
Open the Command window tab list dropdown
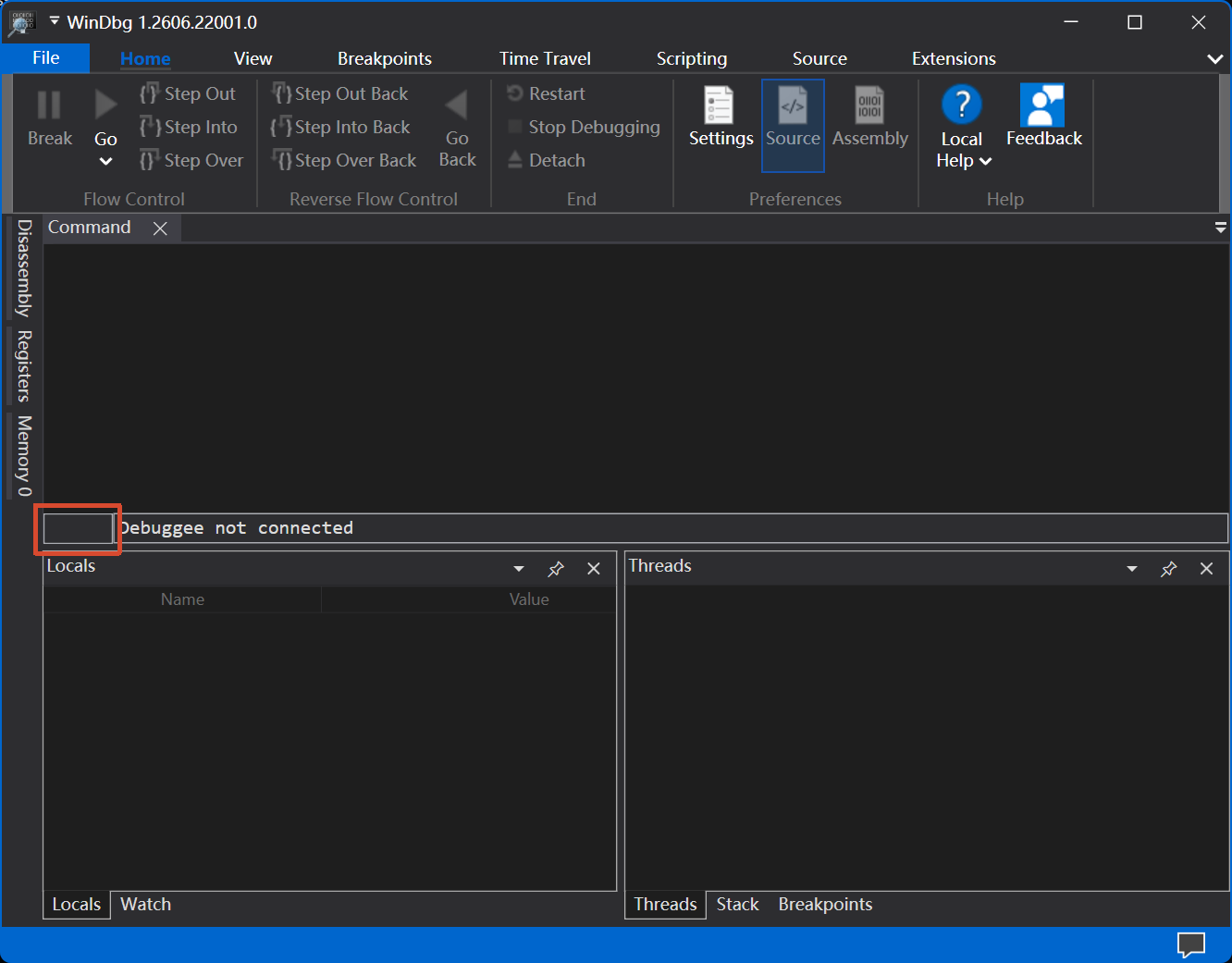(x=1220, y=228)
